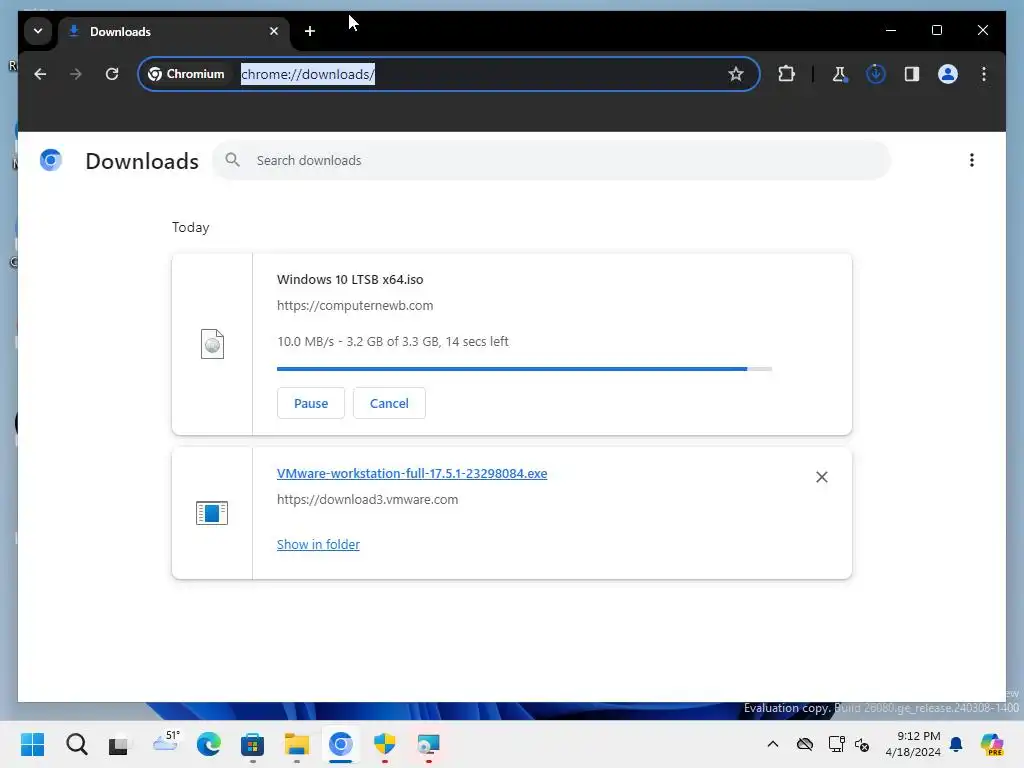The width and height of the screenshot is (1024, 768).
Task: Click the forward navigation arrow
Action: [x=76, y=74]
